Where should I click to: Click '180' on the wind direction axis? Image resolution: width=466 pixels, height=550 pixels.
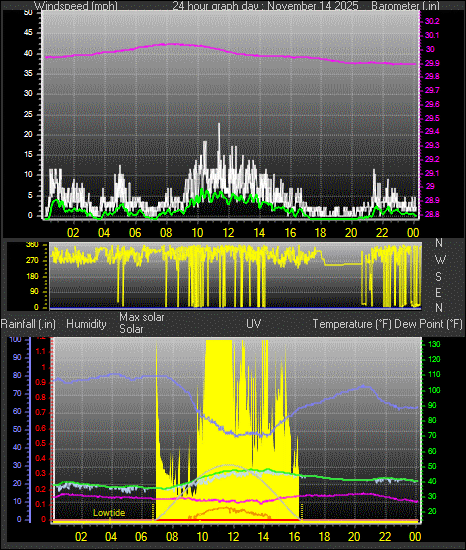tap(32, 276)
